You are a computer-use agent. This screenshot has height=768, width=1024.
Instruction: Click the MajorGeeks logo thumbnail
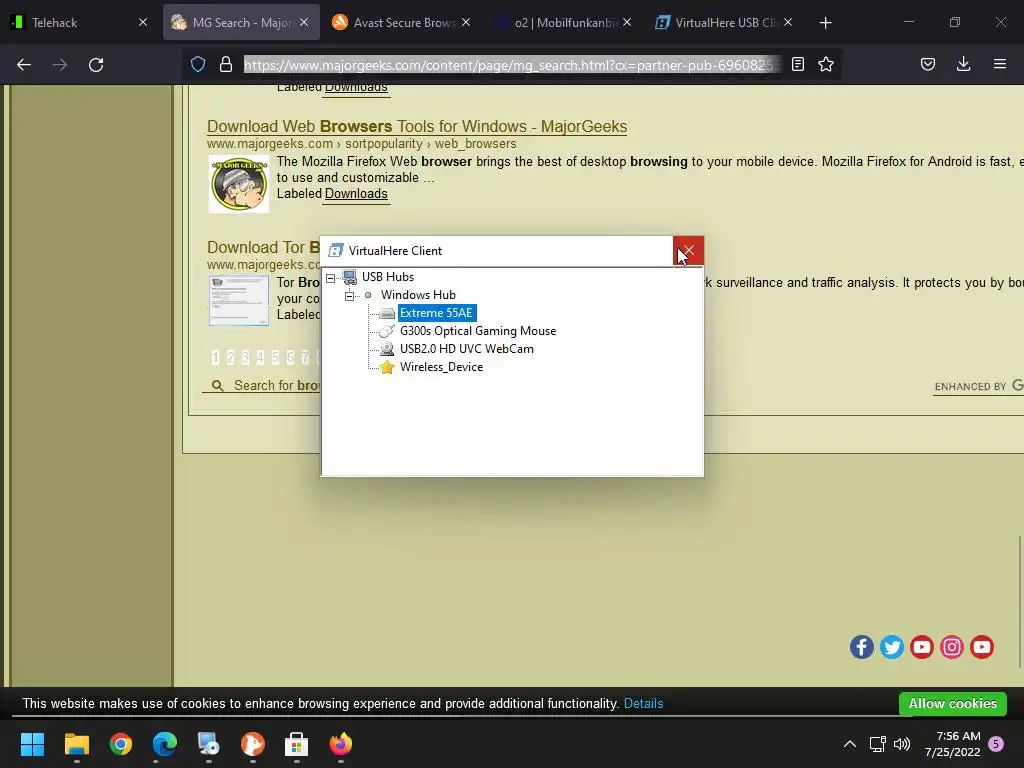(239, 184)
